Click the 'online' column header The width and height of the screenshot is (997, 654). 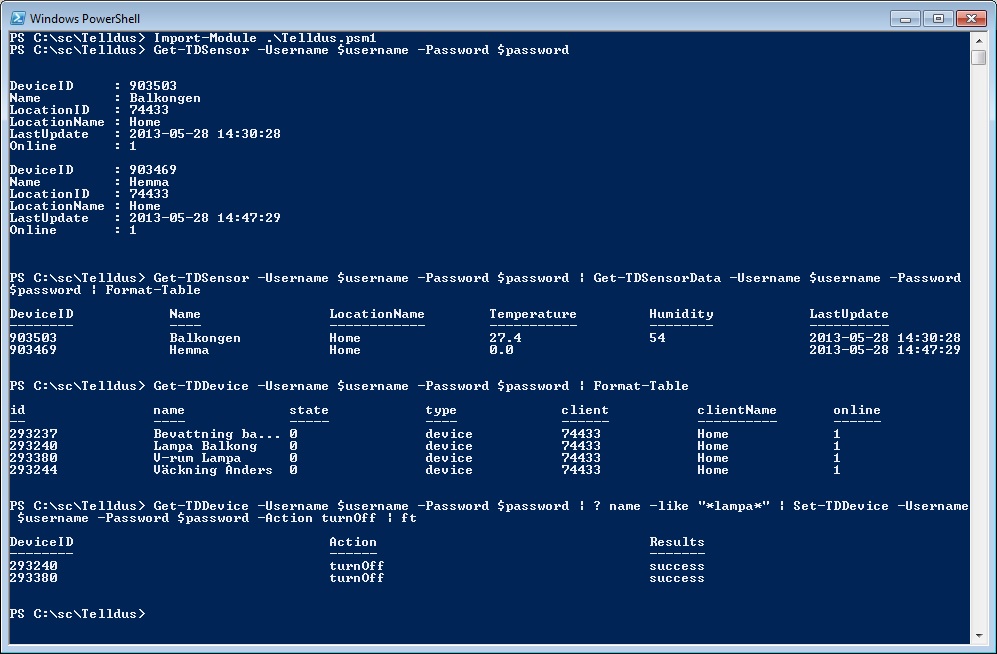857,411
